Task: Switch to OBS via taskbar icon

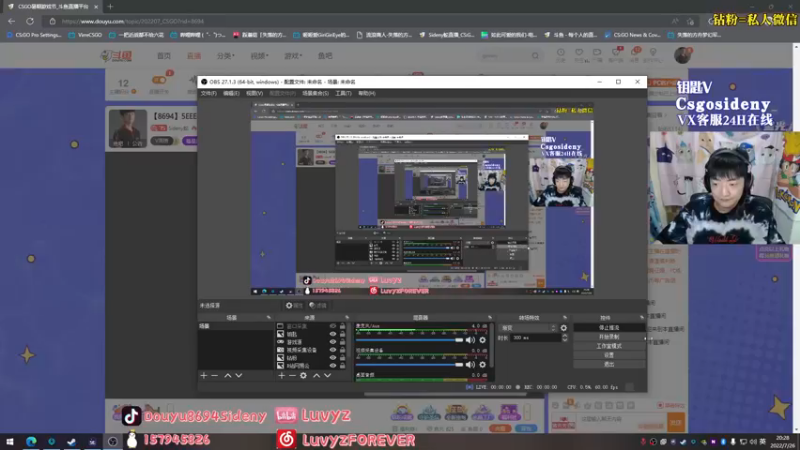Action: tap(112, 441)
